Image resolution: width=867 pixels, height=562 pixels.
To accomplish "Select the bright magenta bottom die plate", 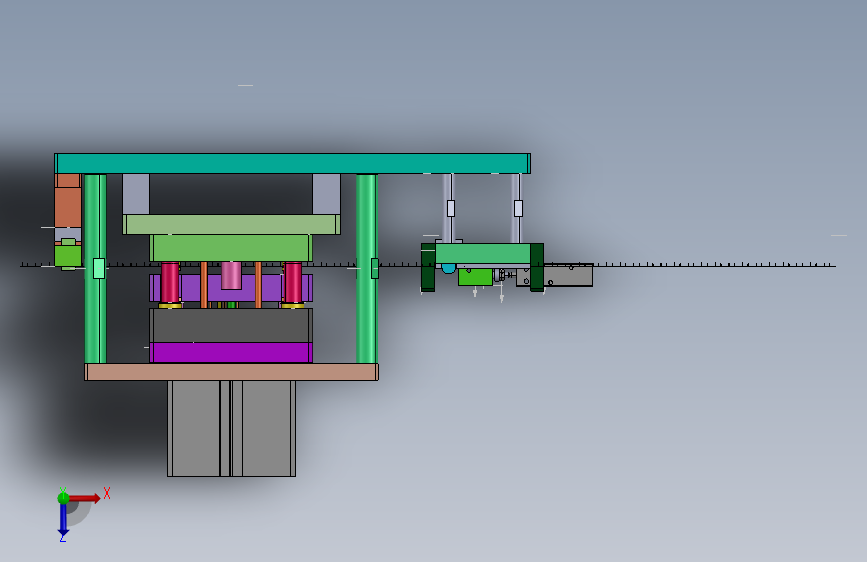I will (x=231, y=352).
